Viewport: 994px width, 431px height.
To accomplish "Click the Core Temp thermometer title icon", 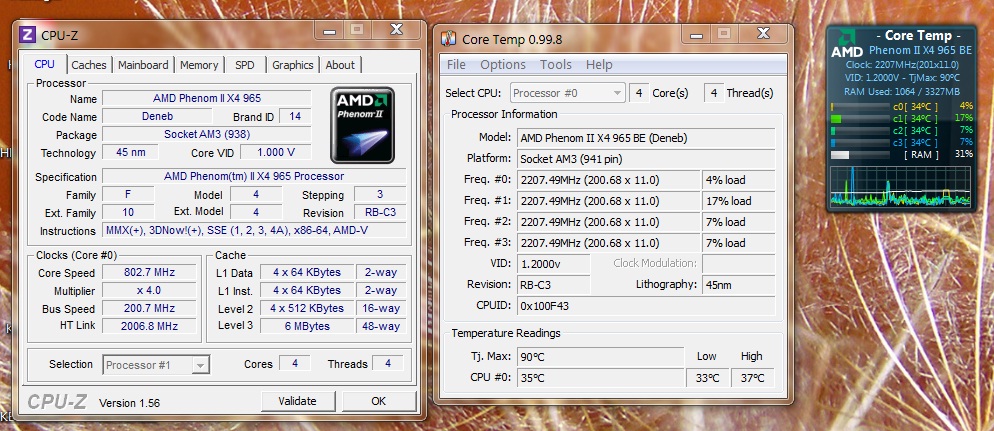I will [x=449, y=39].
